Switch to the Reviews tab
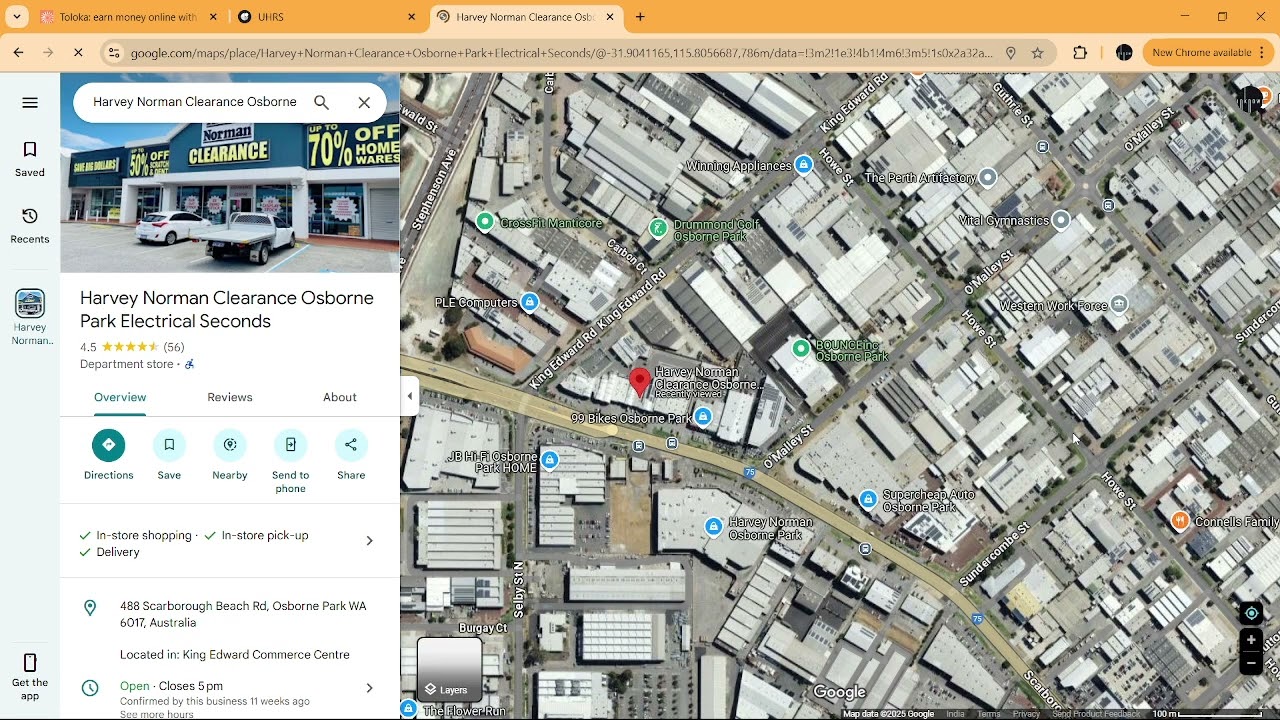 pyautogui.click(x=230, y=397)
